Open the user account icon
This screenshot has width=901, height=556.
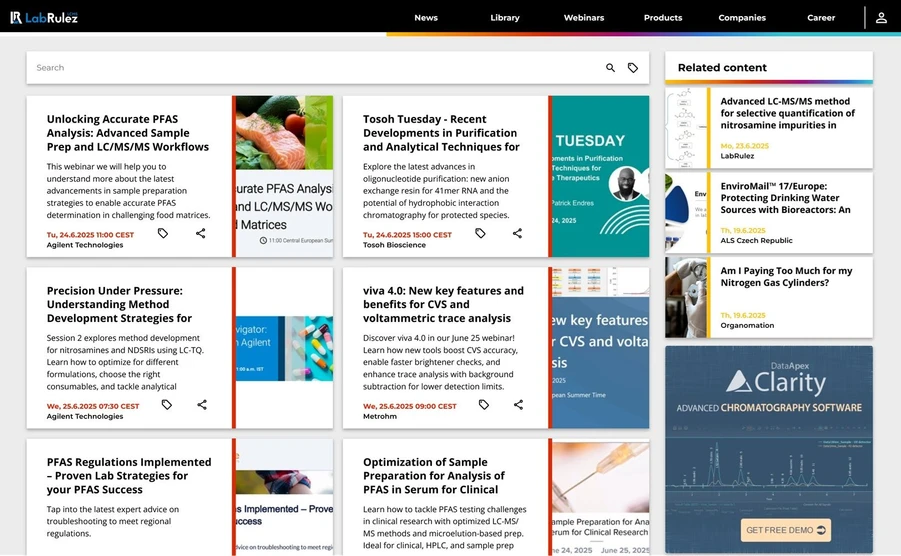pyautogui.click(x=881, y=17)
